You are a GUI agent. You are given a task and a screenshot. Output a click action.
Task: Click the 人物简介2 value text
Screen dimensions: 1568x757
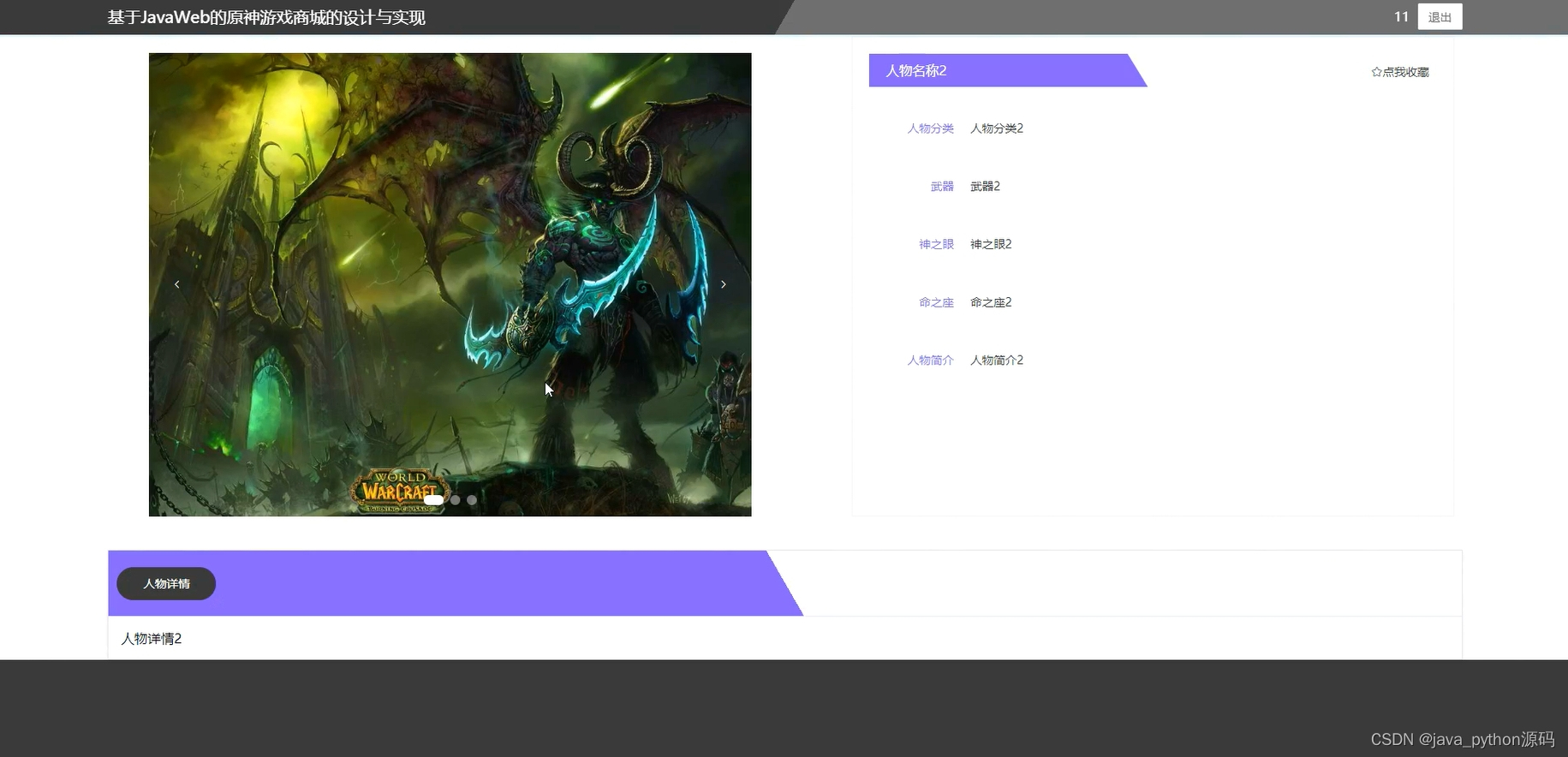[997, 361]
